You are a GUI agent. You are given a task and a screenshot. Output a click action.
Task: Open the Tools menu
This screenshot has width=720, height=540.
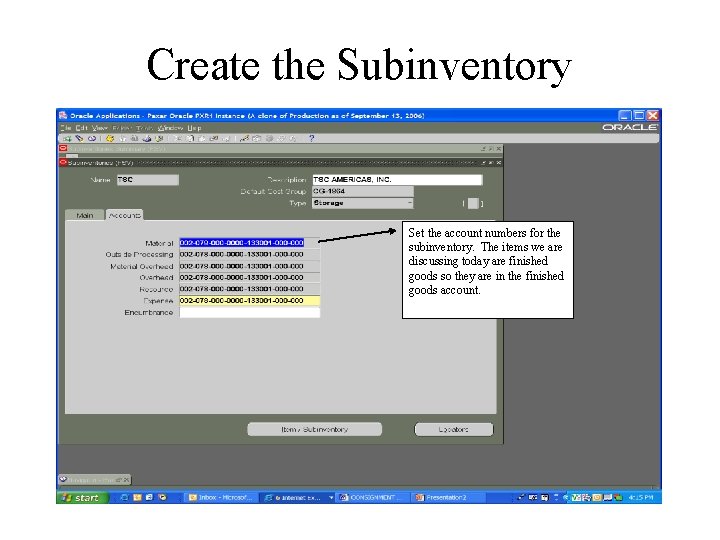pos(144,128)
